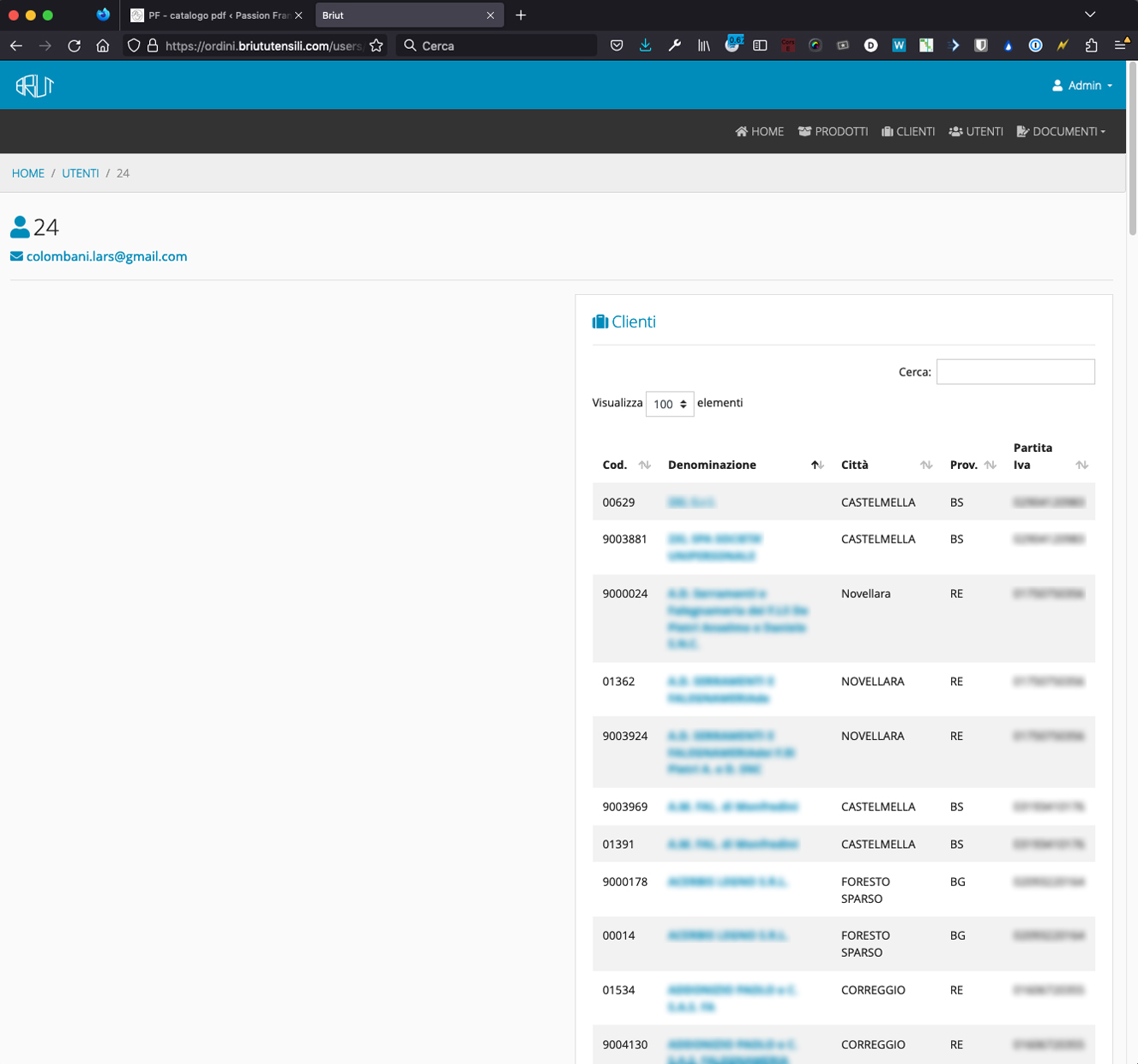Click the list all tabs chevron
This screenshot has height=1064, width=1138.
coord(1090,15)
